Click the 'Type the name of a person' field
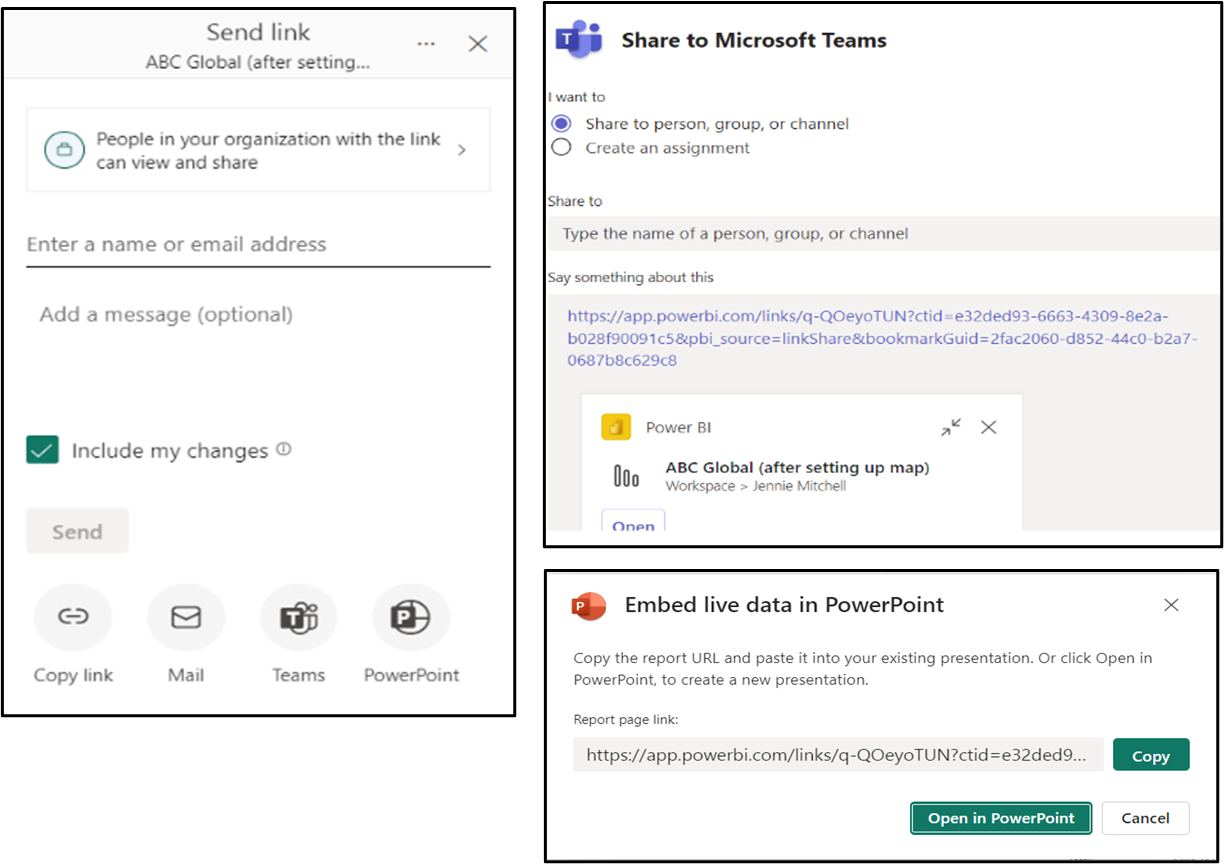The image size is (1224, 864). [x=883, y=234]
